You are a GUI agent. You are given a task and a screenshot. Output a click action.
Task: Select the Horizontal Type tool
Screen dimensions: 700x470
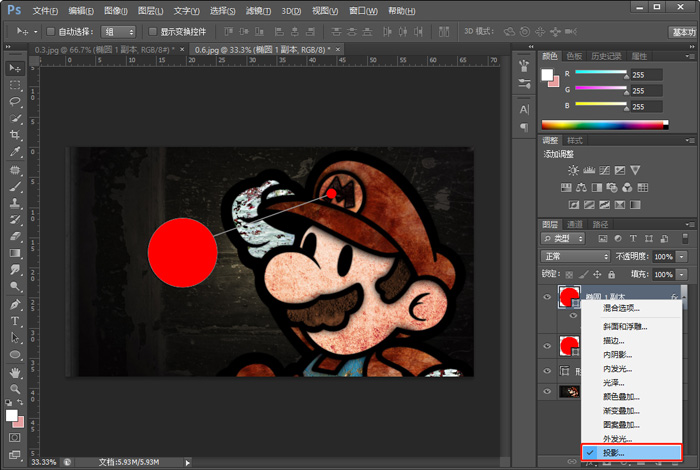(15, 321)
